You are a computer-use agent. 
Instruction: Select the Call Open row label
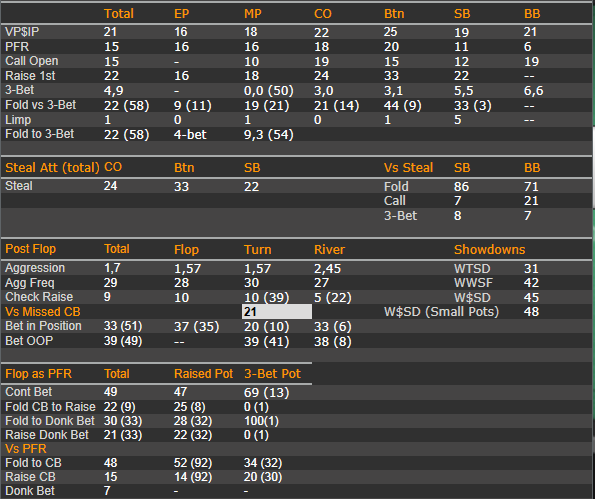point(32,61)
